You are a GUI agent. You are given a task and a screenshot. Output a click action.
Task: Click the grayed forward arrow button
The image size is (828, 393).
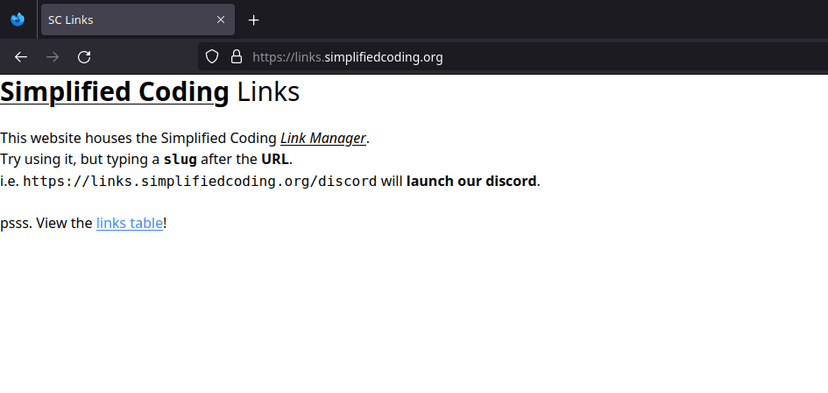(52, 57)
